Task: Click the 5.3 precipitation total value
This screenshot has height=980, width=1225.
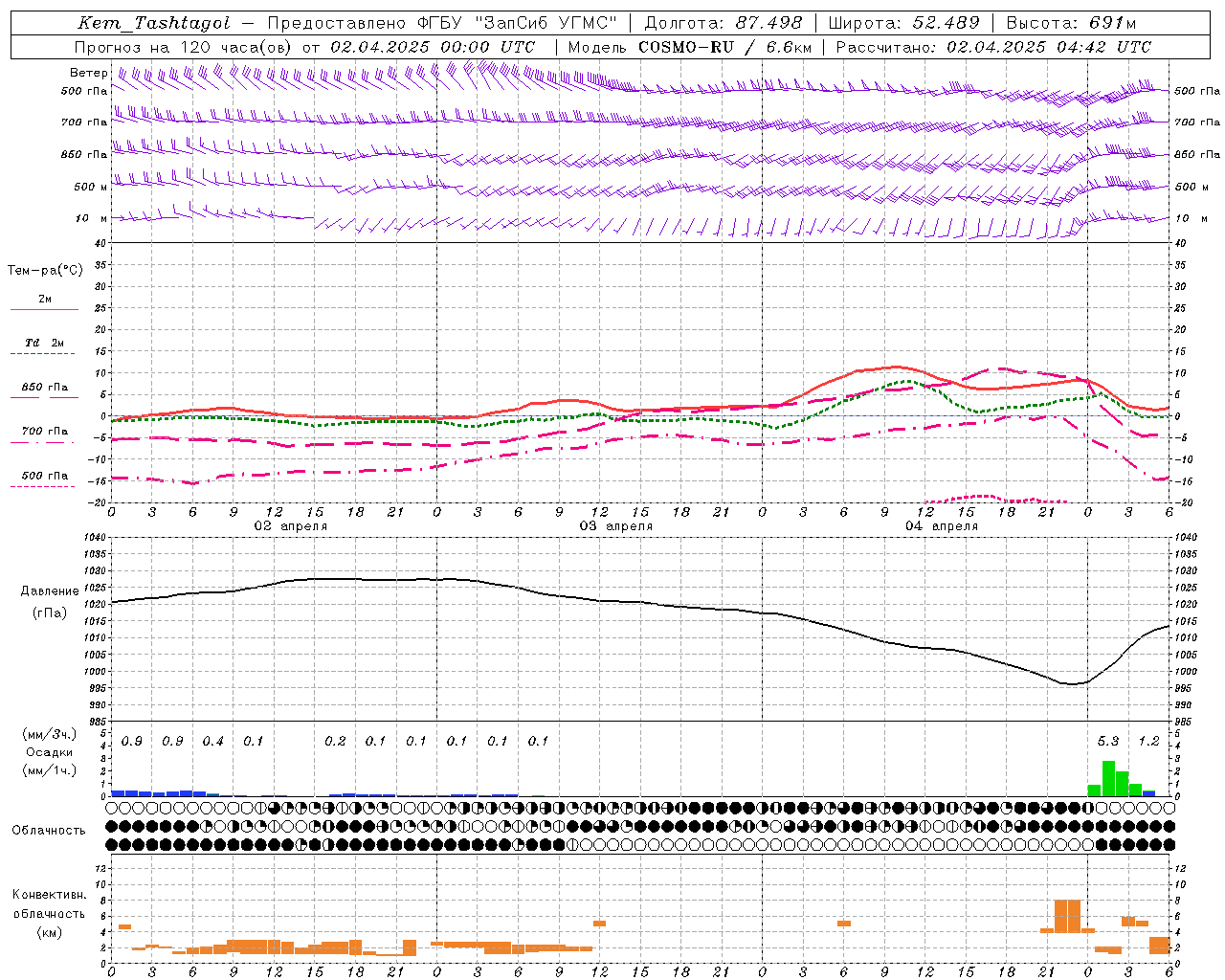Action: (1108, 741)
